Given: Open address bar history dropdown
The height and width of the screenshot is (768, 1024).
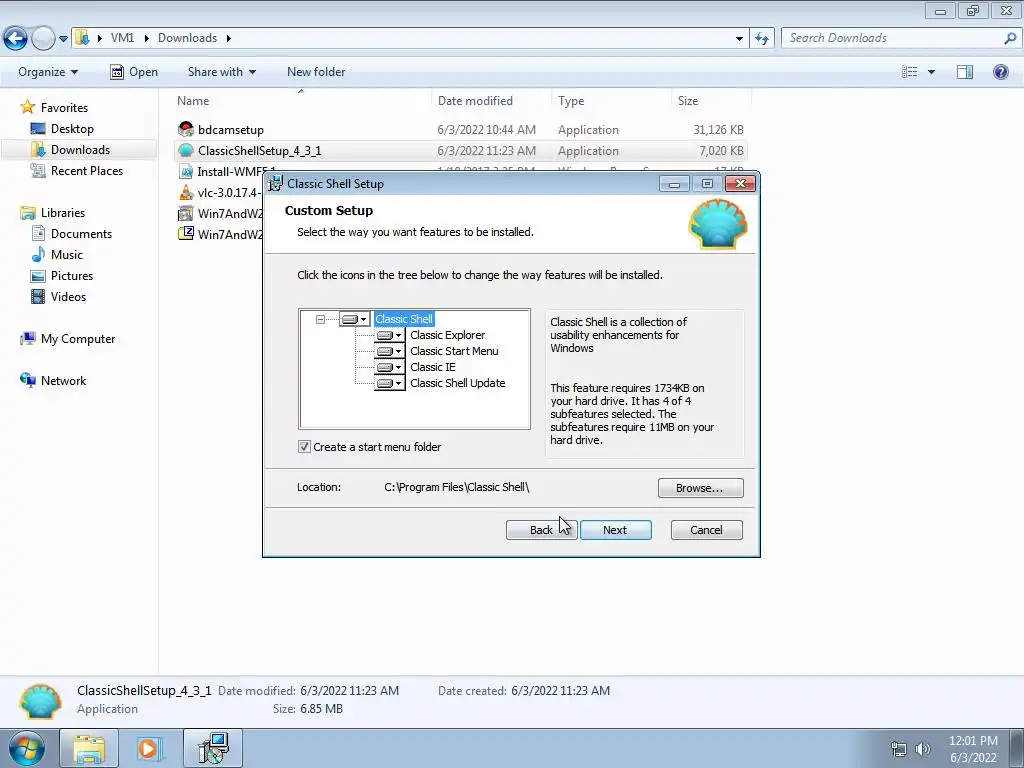Looking at the screenshot, I should click(739, 39).
